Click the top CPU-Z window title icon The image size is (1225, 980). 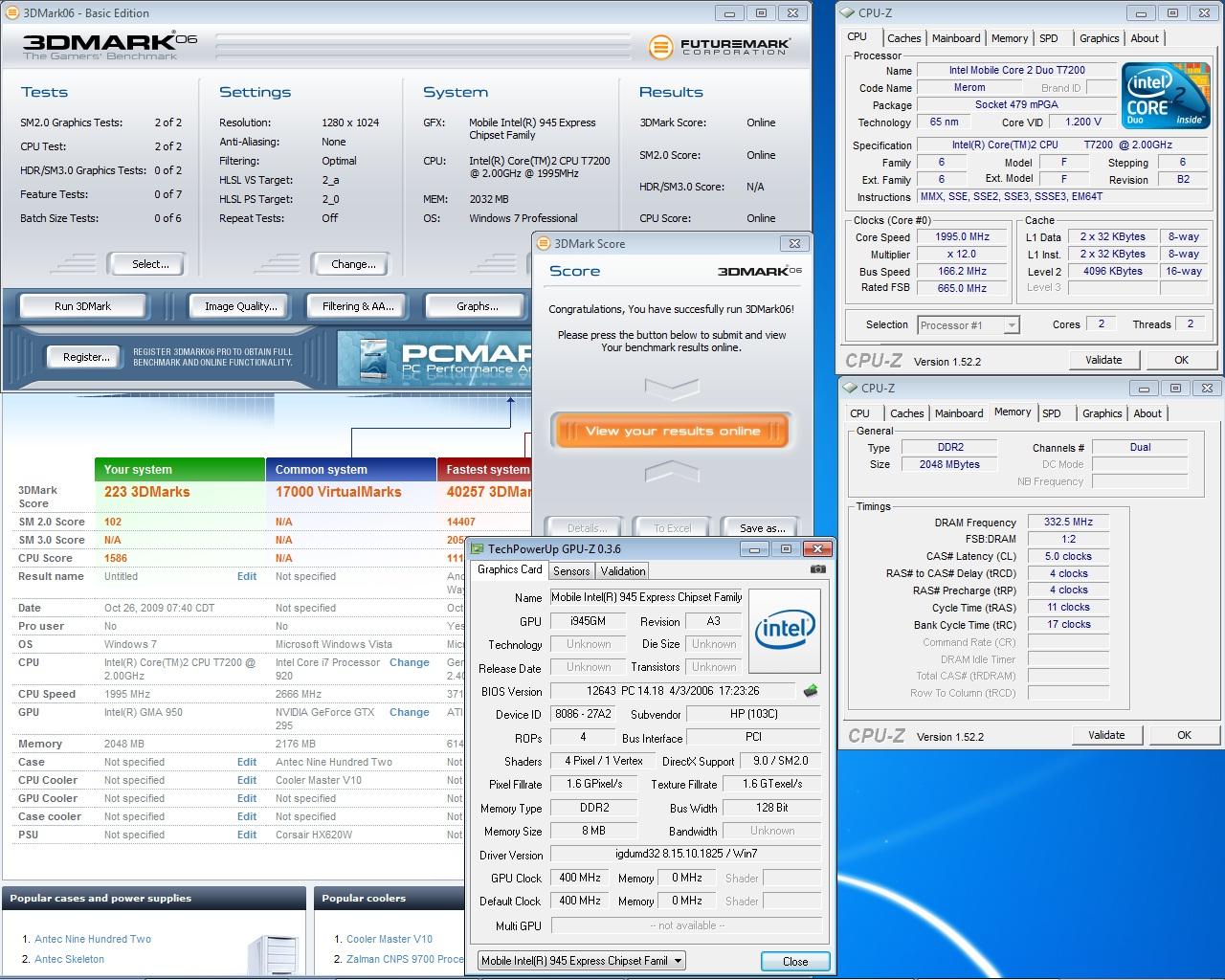click(x=848, y=12)
